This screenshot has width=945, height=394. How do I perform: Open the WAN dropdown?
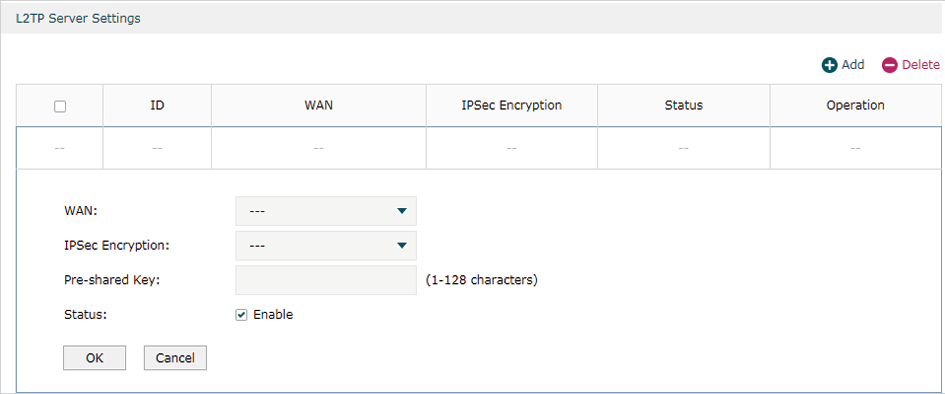[326, 211]
